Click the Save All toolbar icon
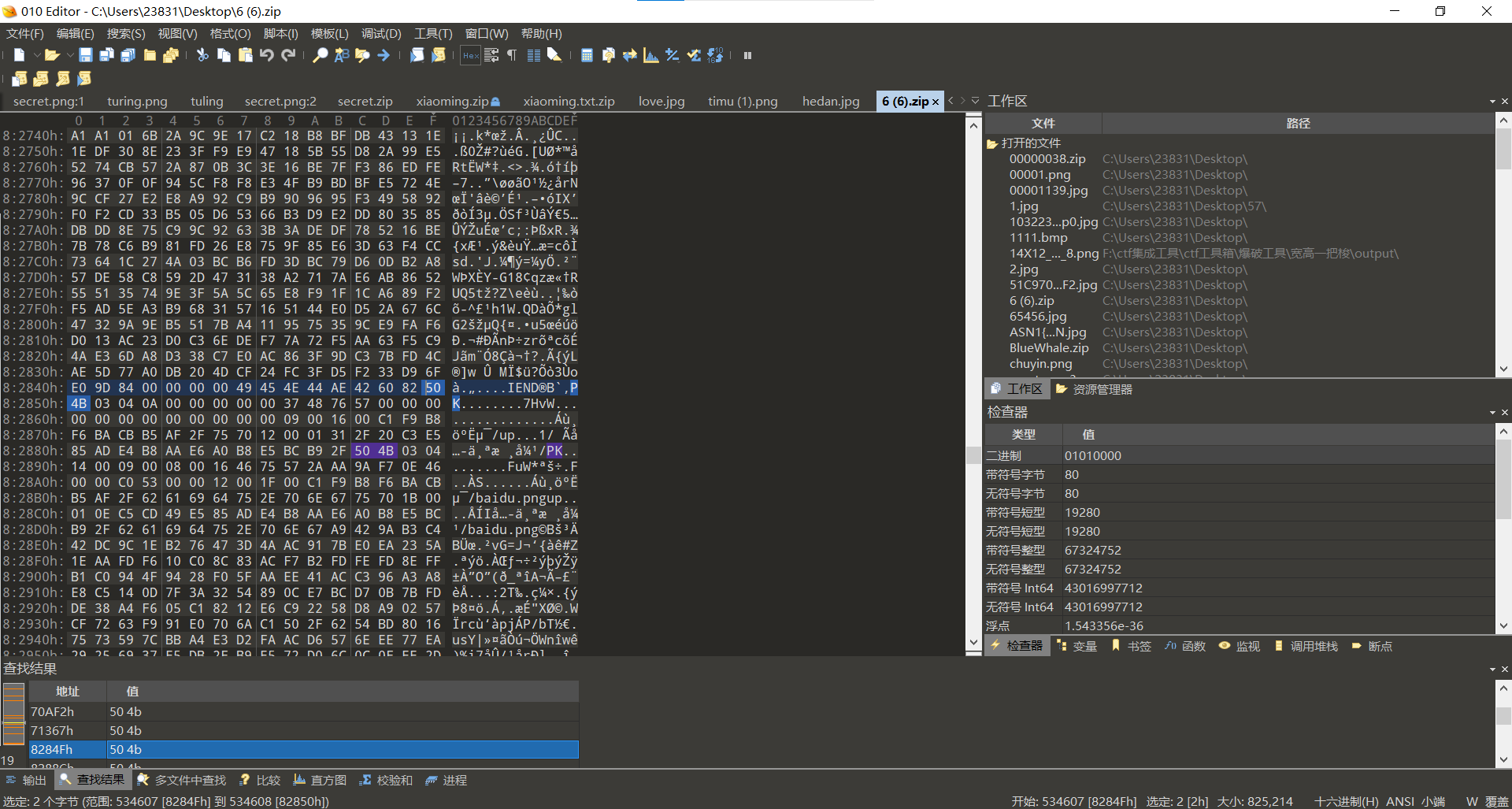The width and height of the screenshot is (1512, 809). [x=128, y=55]
